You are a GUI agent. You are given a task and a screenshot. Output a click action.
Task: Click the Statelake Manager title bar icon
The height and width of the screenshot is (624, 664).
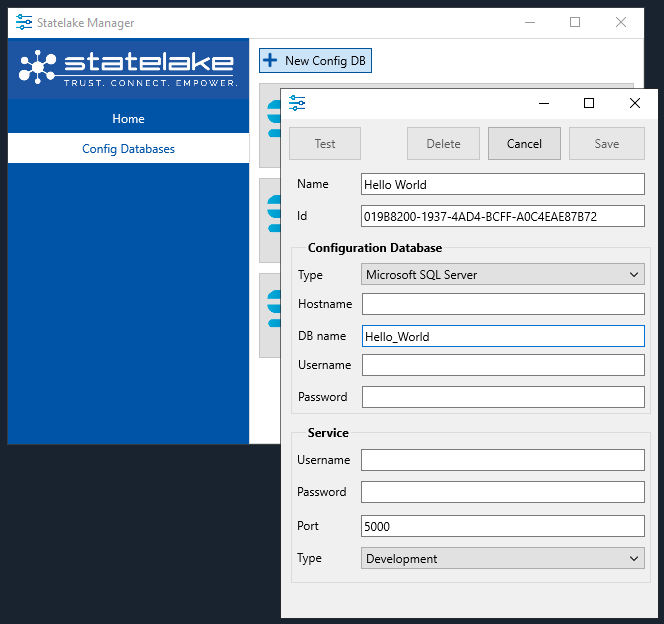point(24,22)
